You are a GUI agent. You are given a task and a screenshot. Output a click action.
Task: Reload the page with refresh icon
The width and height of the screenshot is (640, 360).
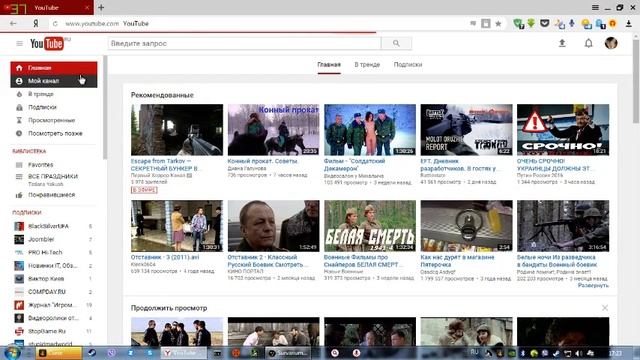pyautogui.click(x=55, y=24)
